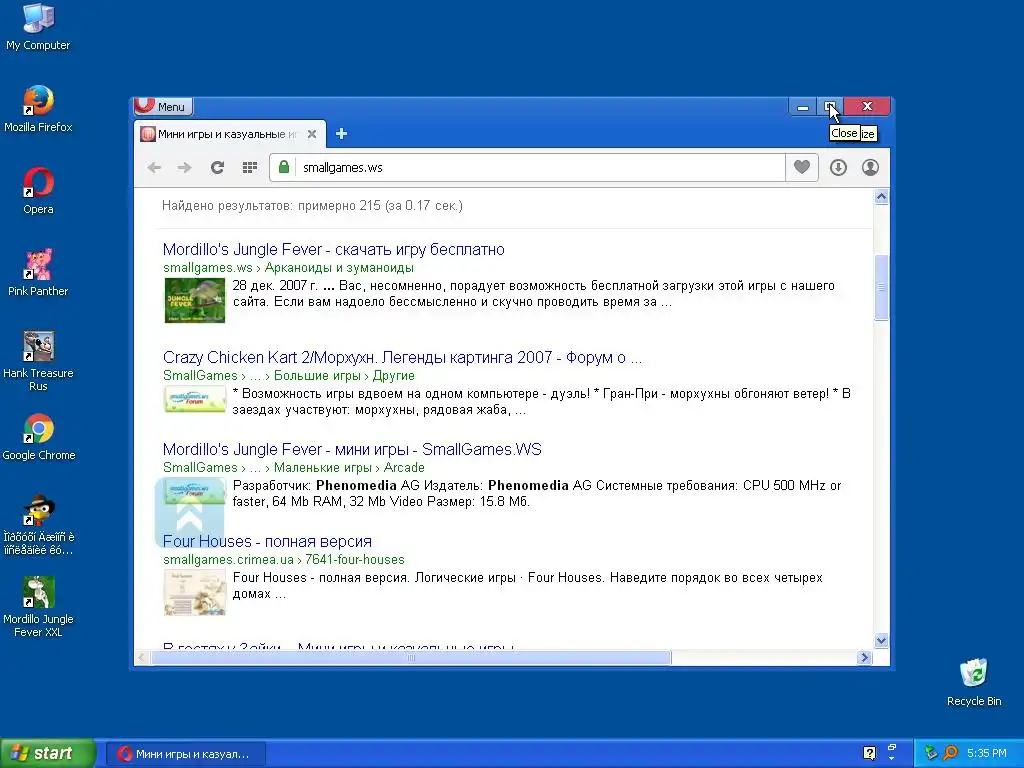Click the orange magnifier tray icon

point(950,753)
